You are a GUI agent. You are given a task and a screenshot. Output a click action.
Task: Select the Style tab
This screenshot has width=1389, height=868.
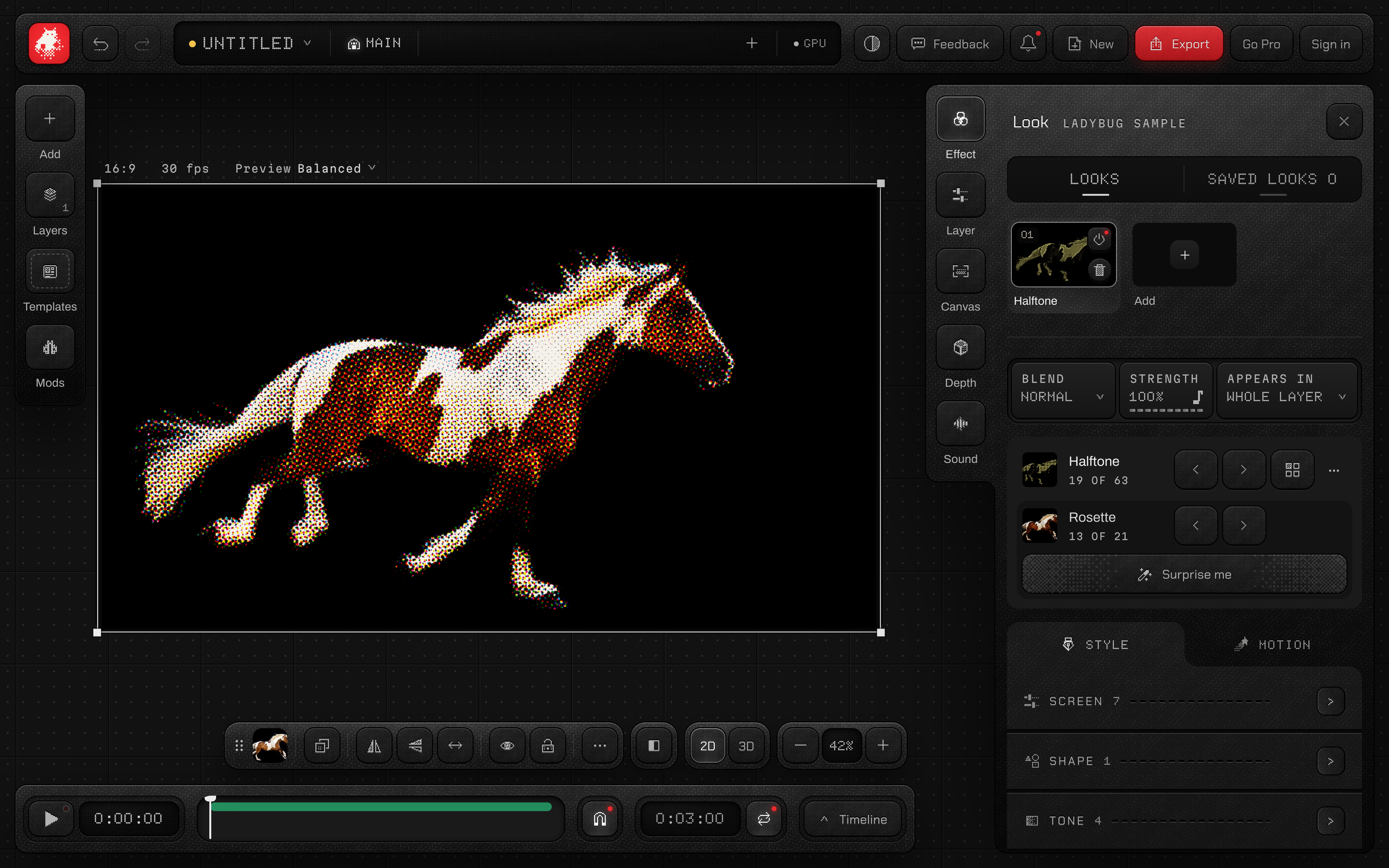click(x=1096, y=645)
